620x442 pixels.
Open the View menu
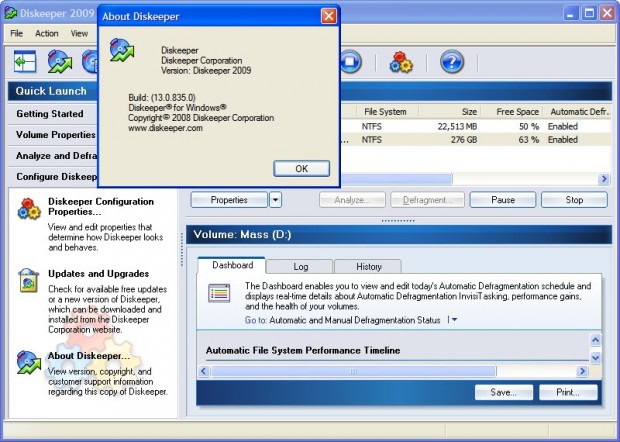pos(79,34)
